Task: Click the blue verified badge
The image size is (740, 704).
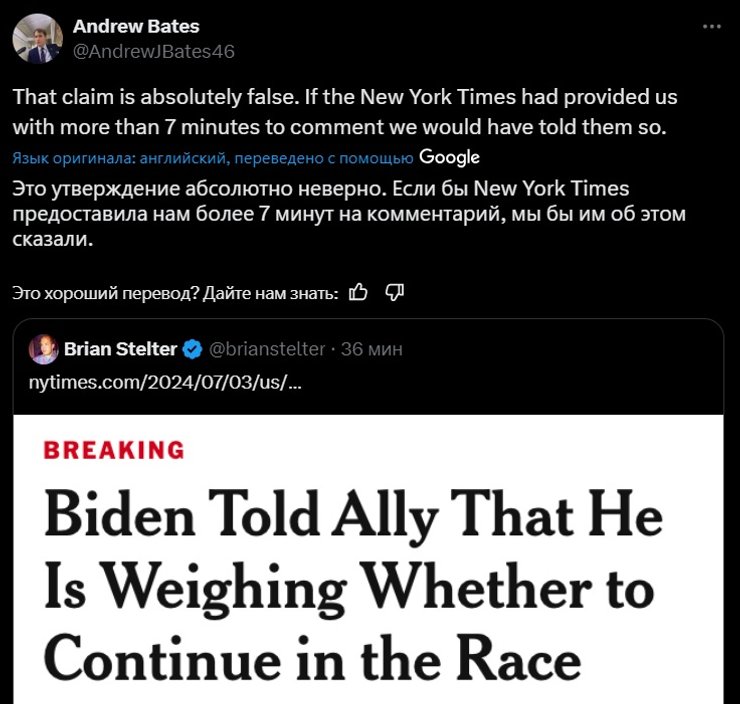Action: [192, 349]
